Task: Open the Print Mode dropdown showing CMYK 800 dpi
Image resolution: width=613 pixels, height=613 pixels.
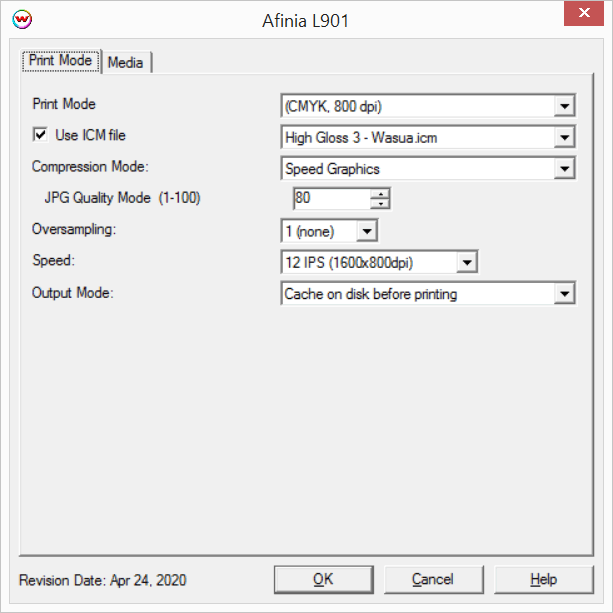Action: [565, 106]
